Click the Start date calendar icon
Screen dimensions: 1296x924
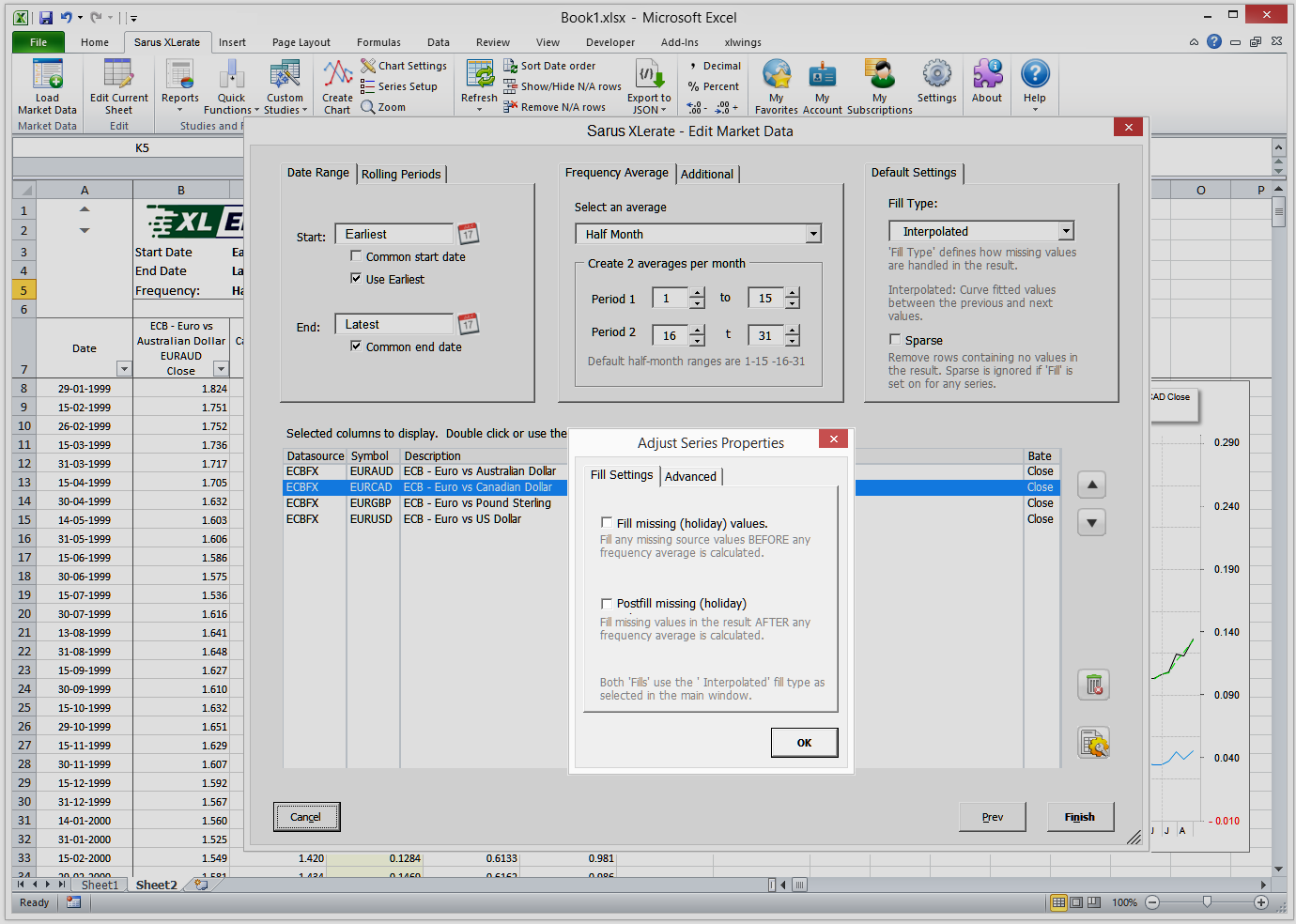469,234
